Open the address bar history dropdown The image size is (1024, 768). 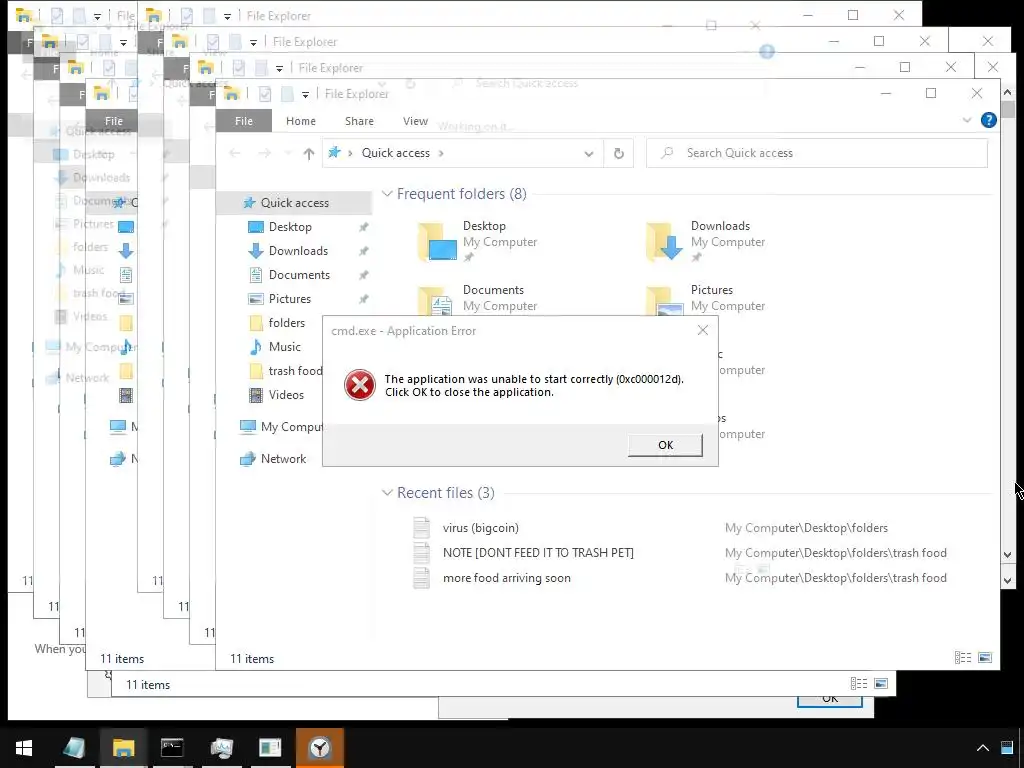tap(588, 153)
